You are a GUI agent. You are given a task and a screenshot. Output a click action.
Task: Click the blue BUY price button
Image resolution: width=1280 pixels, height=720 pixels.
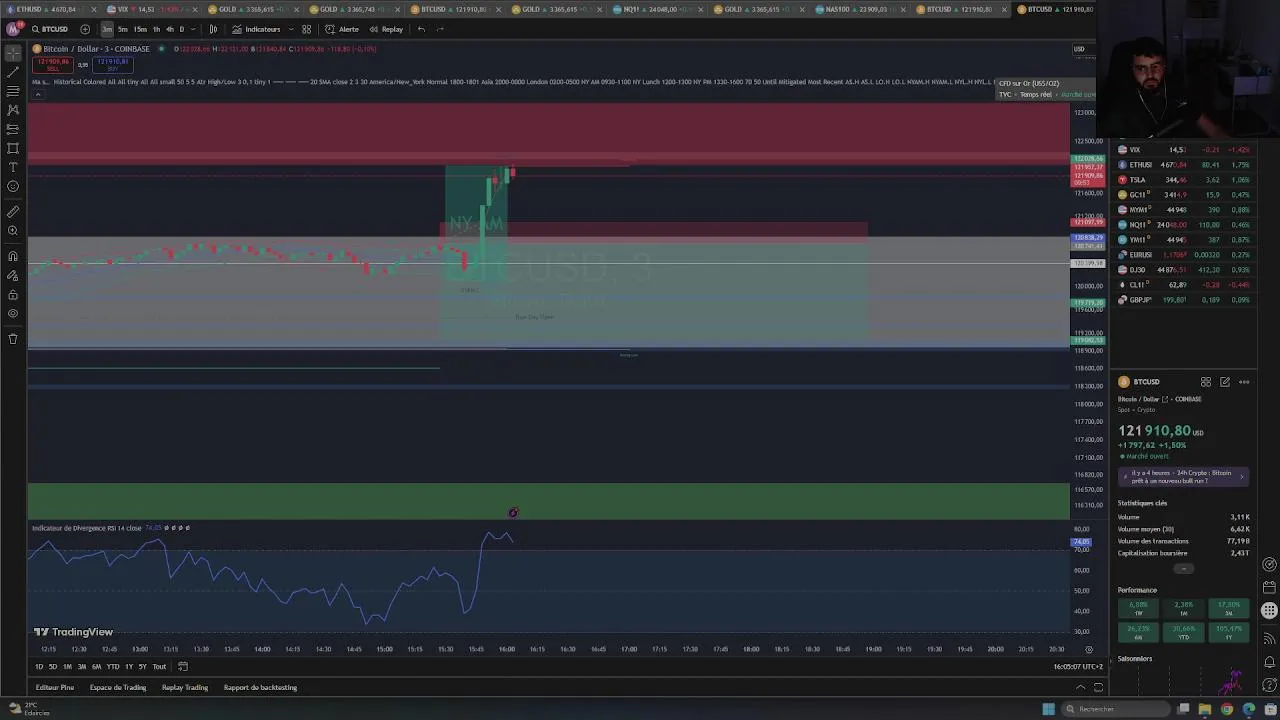[x=113, y=65]
